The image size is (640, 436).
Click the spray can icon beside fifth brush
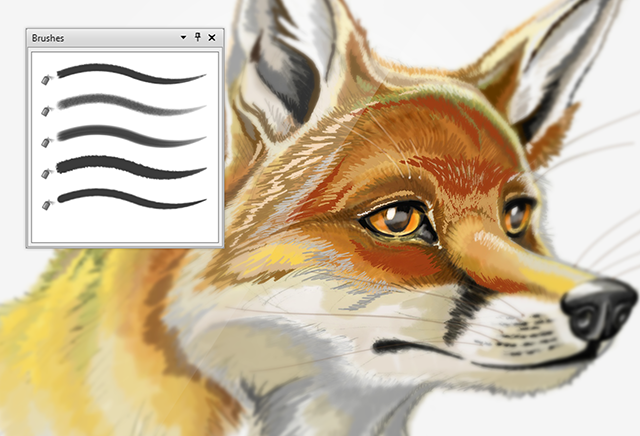(47, 204)
